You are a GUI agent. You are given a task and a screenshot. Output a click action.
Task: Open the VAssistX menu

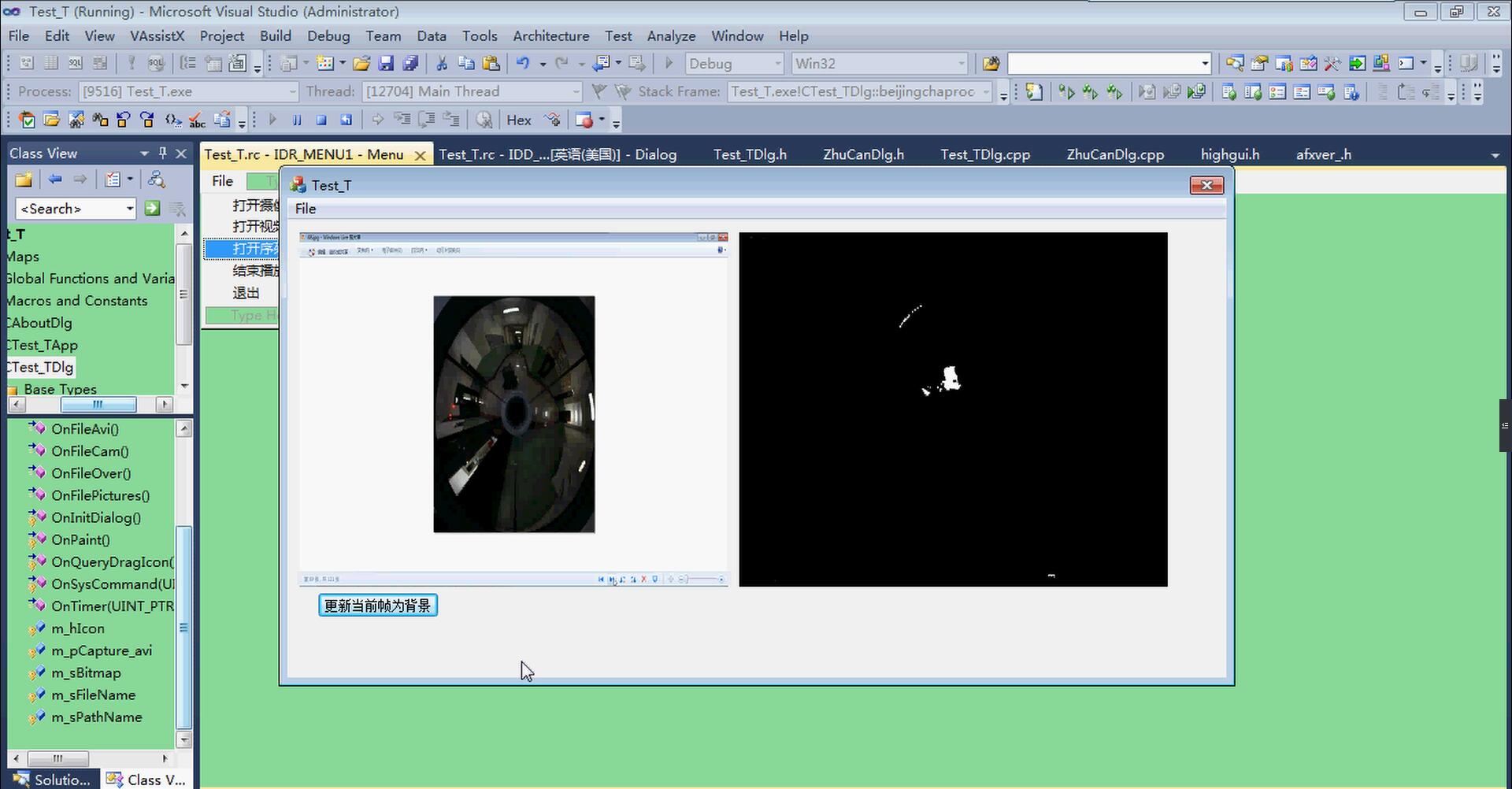point(157,36)
